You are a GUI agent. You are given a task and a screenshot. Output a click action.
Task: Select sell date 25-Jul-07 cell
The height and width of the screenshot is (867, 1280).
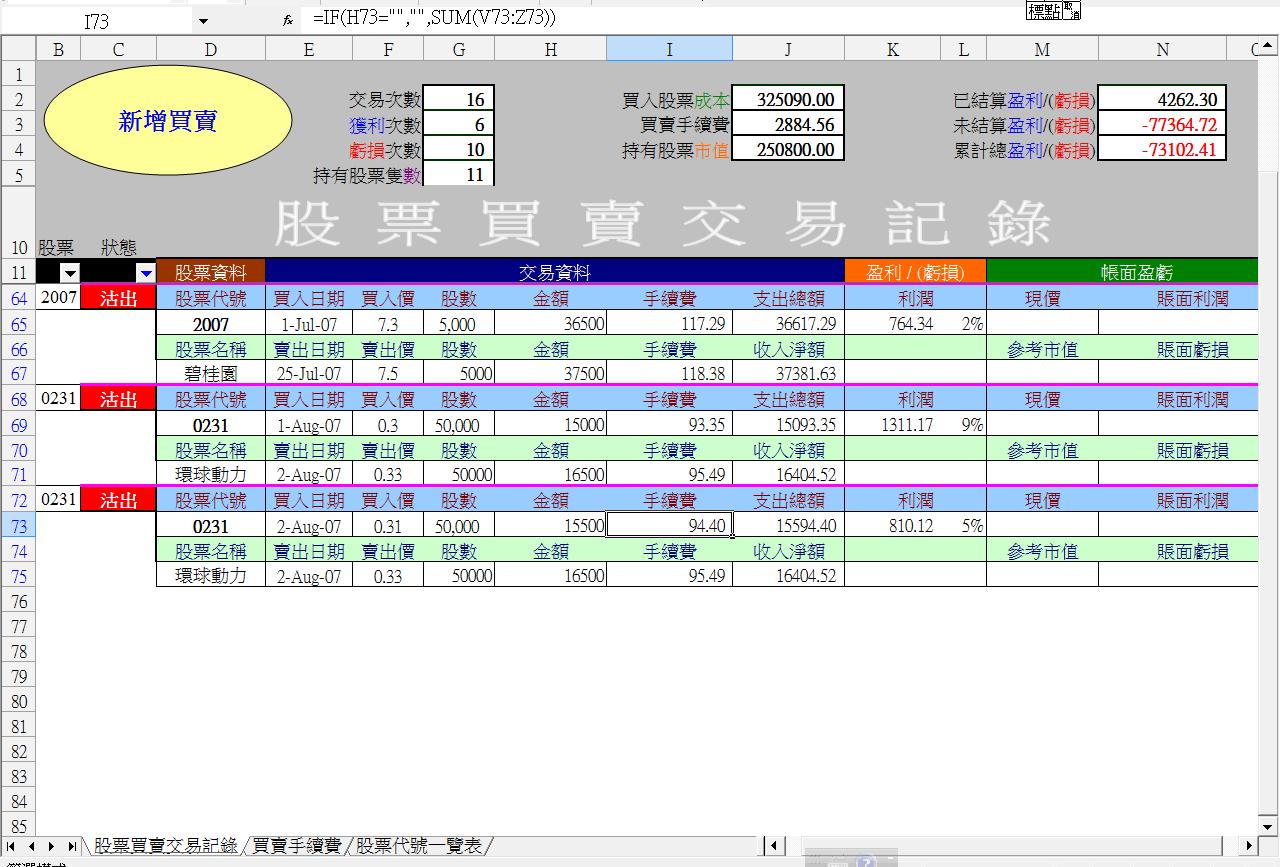tap(308, 374)
